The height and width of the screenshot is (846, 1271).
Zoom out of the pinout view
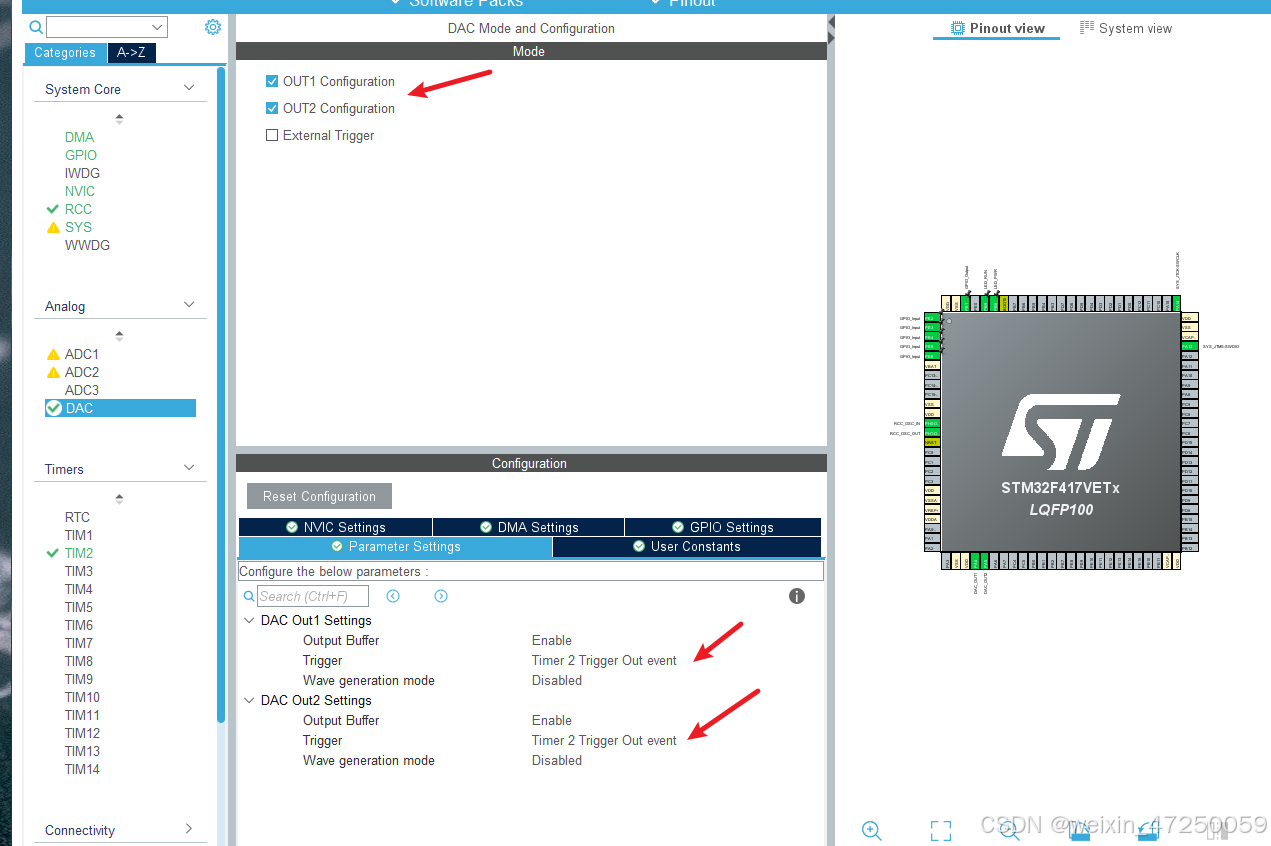1009,830
